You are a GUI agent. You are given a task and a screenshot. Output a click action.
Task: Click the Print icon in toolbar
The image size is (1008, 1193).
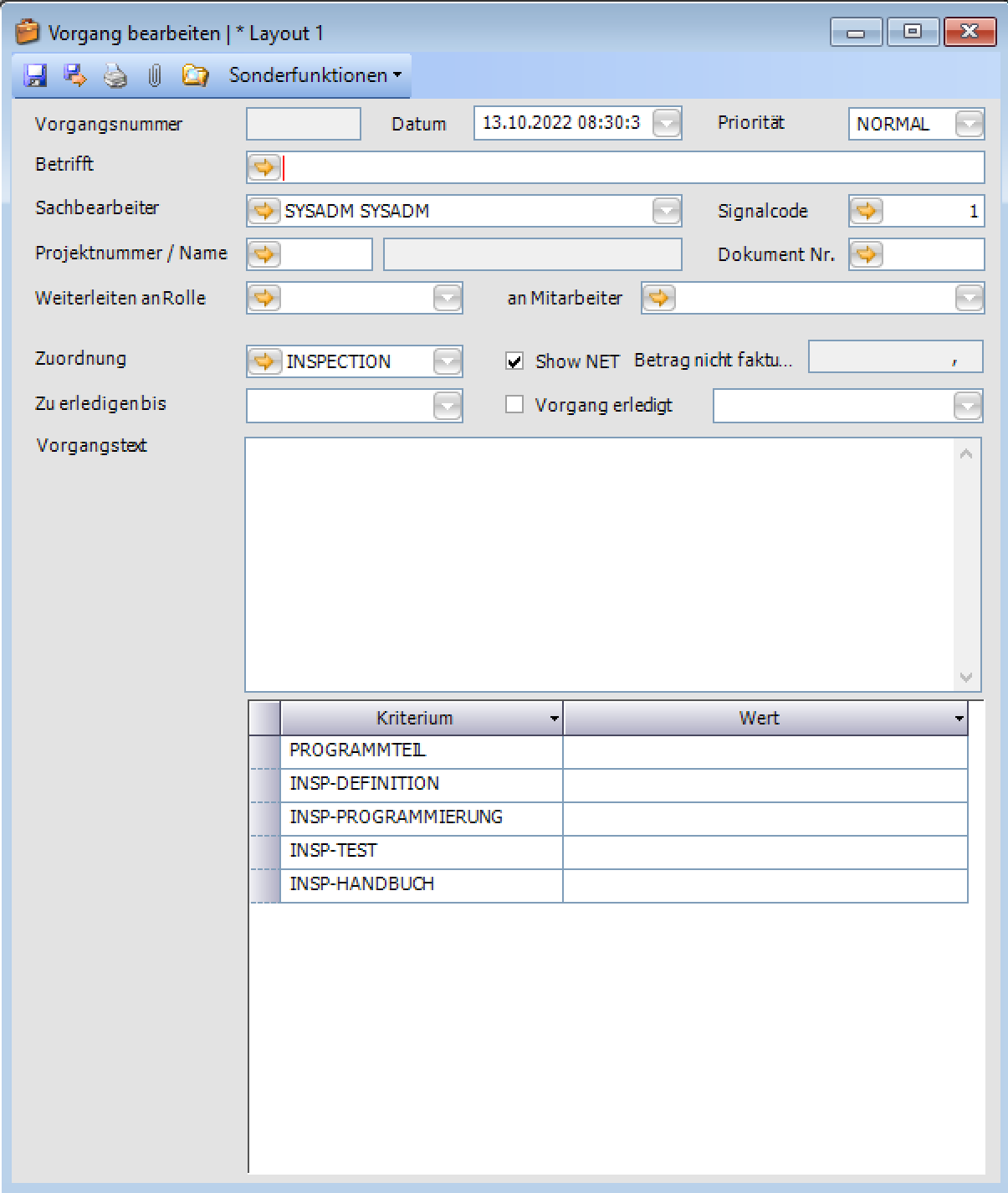coord(115,76)
